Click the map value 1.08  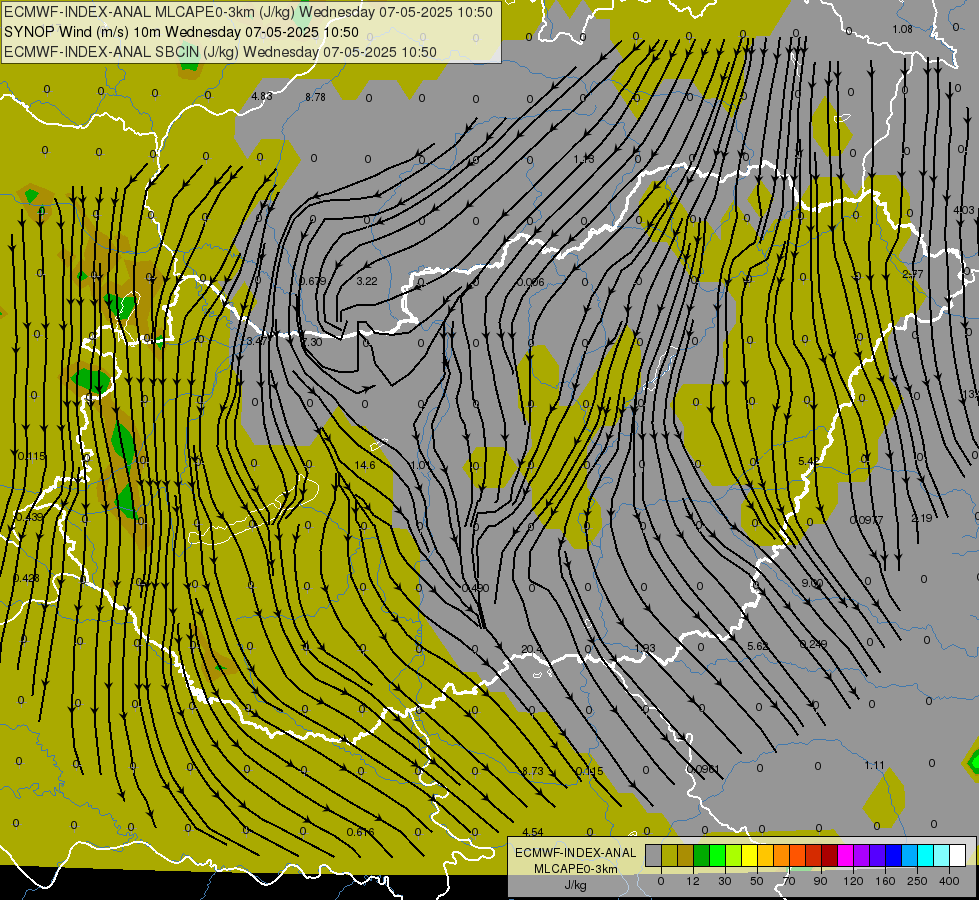[x=902, y=29]
